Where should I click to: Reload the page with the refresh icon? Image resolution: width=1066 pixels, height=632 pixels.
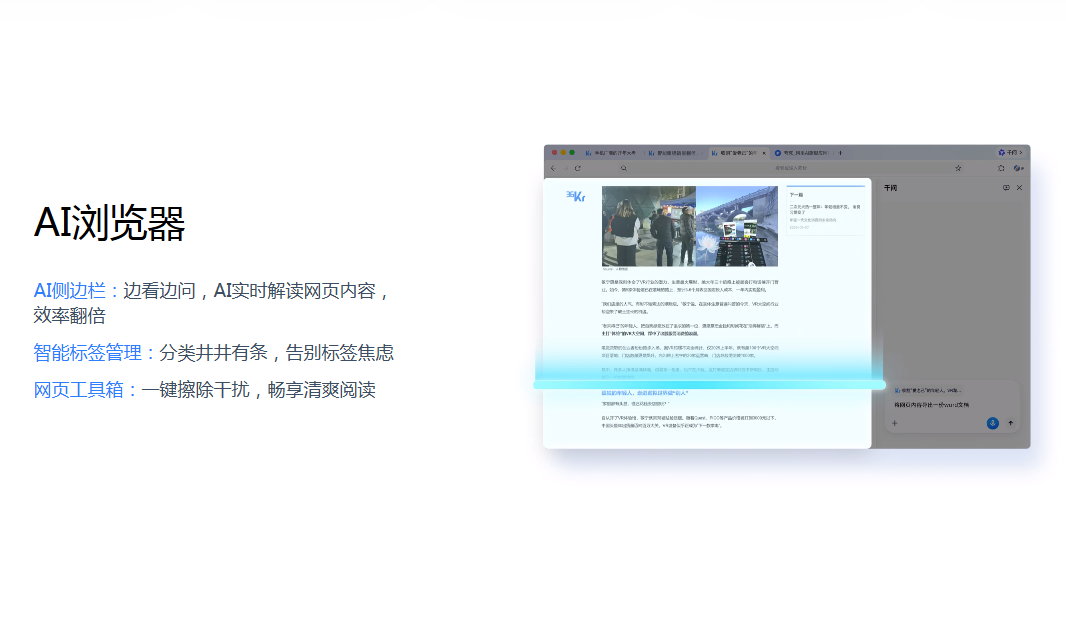[578, 168]
